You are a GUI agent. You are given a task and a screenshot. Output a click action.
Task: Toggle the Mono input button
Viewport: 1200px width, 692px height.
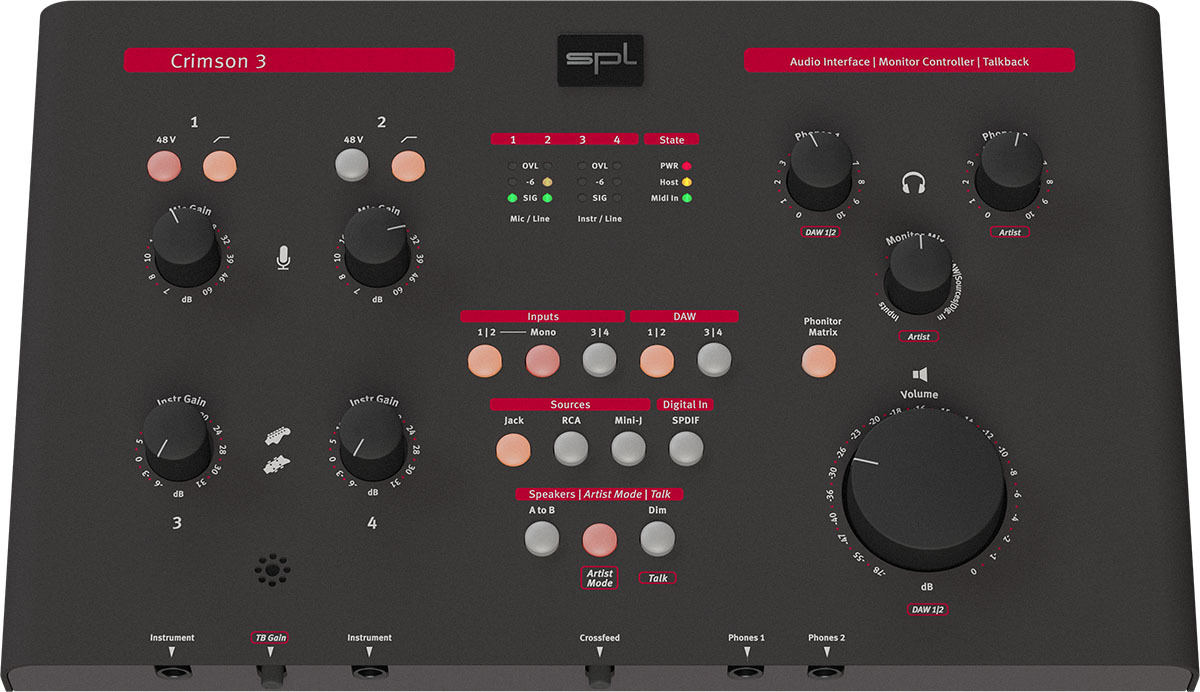[543, 360]
